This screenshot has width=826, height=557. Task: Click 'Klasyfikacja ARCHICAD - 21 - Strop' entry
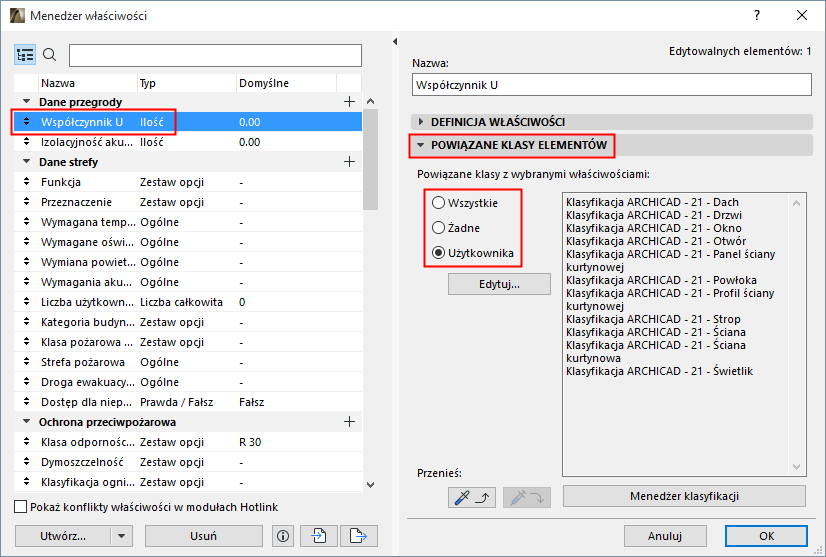[x=653, y=319]
